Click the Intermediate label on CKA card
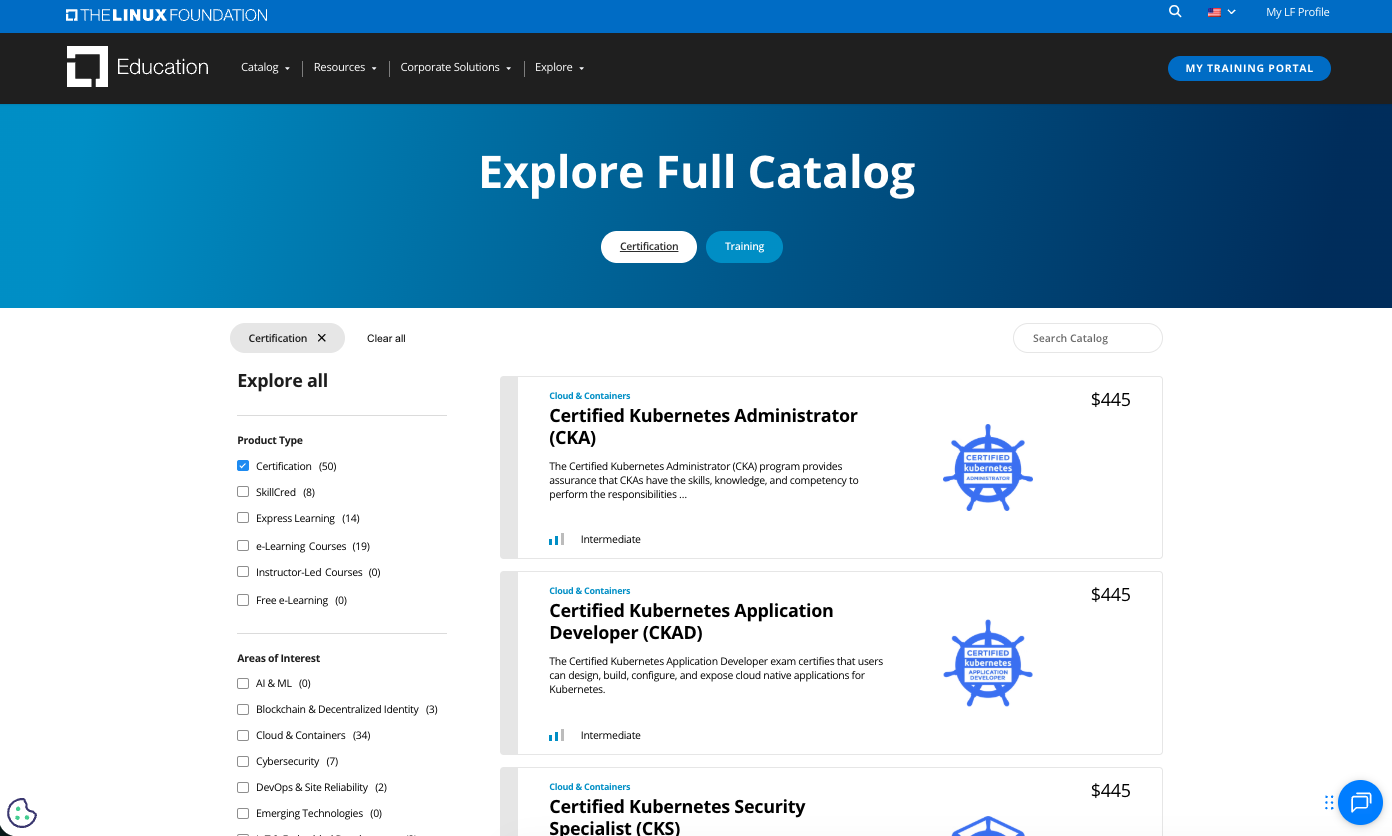Image resolution: width=1392 pixels, height=836 pixels. (611, 539)
